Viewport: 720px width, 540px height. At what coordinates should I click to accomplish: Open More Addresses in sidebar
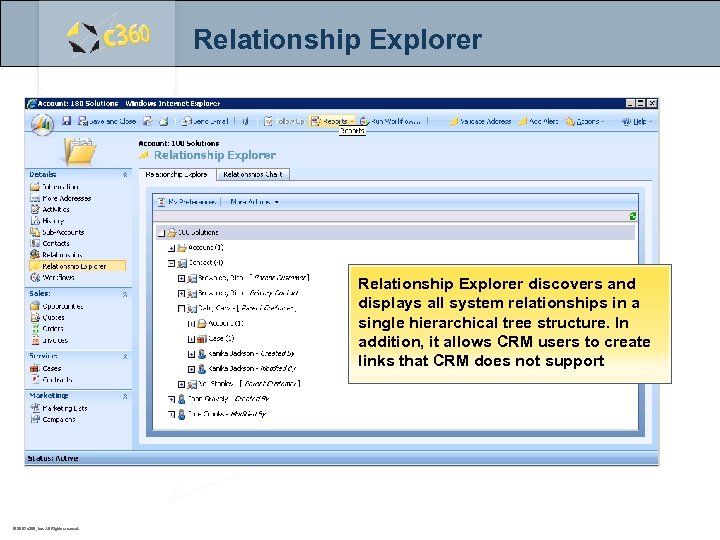click(x=61, y=198)
